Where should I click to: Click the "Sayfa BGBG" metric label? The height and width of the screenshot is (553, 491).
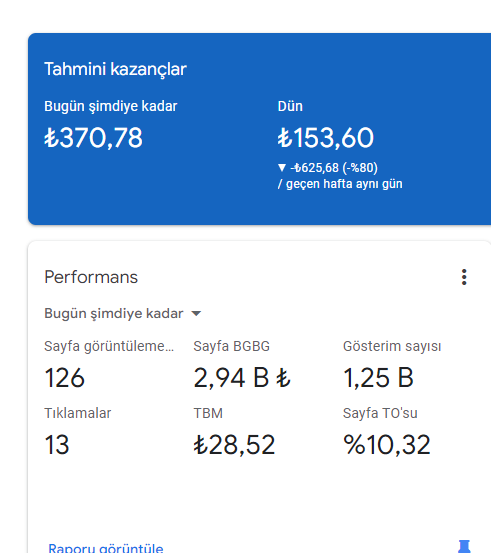tap(232, 346)
